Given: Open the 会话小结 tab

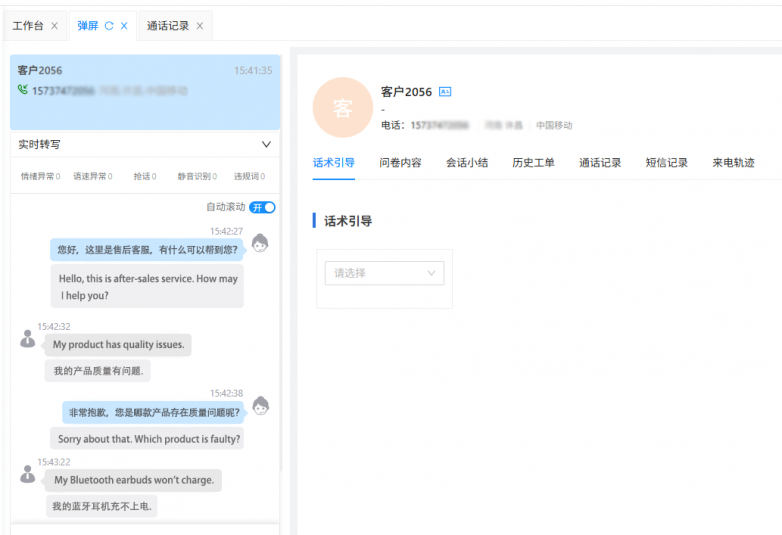Looking at the screenshot, I should (x=467, y=163).
